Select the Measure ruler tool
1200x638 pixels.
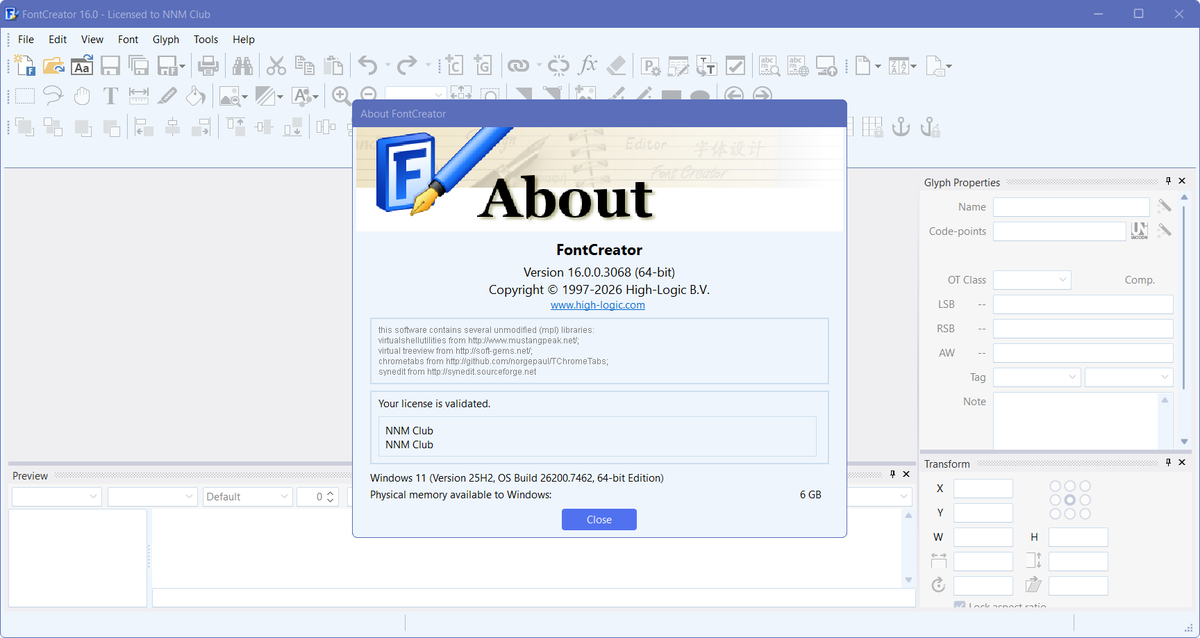click(138, 96)
